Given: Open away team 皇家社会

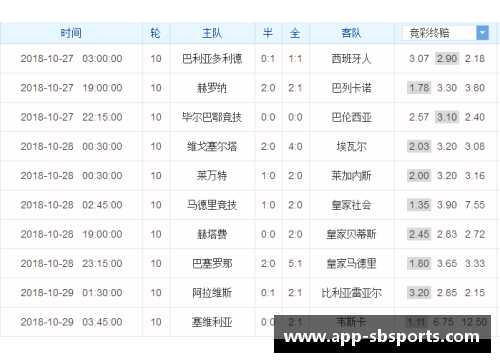Looking at the screenshot, I should [351, 205].
